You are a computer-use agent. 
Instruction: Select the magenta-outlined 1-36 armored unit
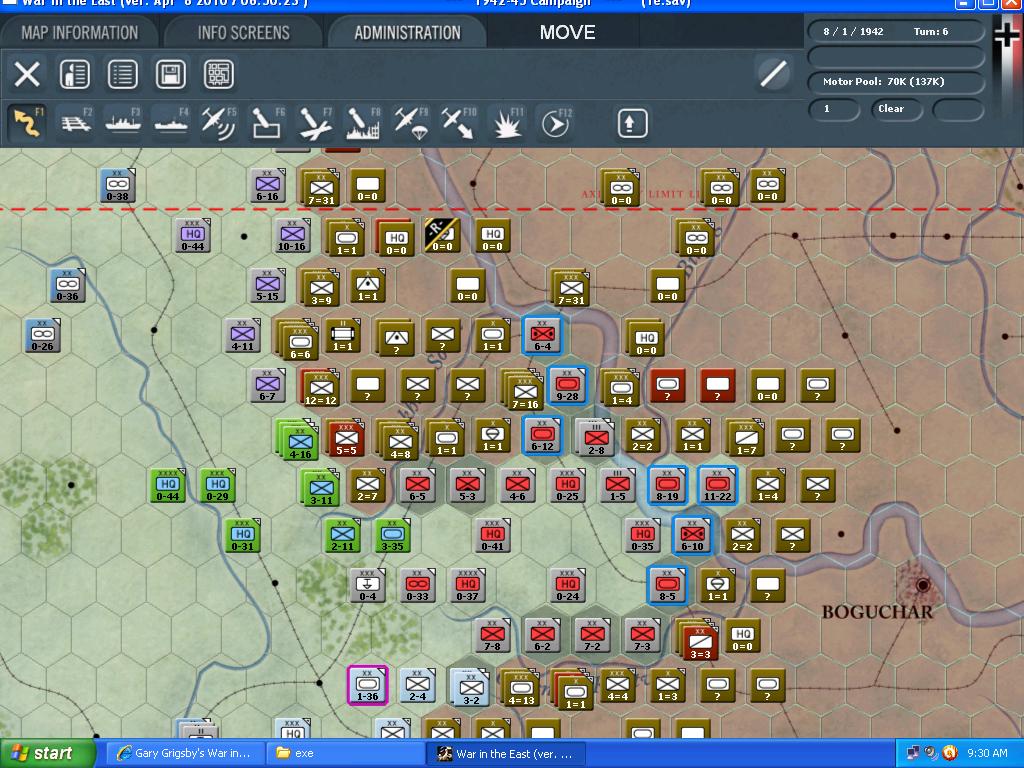pyautogui.click(x=368, y=686)
